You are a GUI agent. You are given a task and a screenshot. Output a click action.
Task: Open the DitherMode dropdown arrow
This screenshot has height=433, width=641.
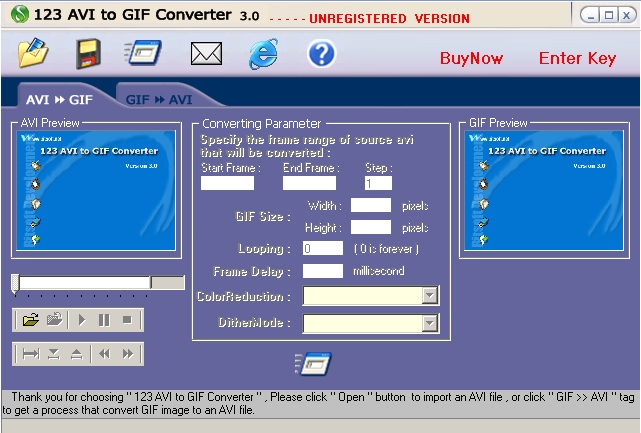(430, 323)
